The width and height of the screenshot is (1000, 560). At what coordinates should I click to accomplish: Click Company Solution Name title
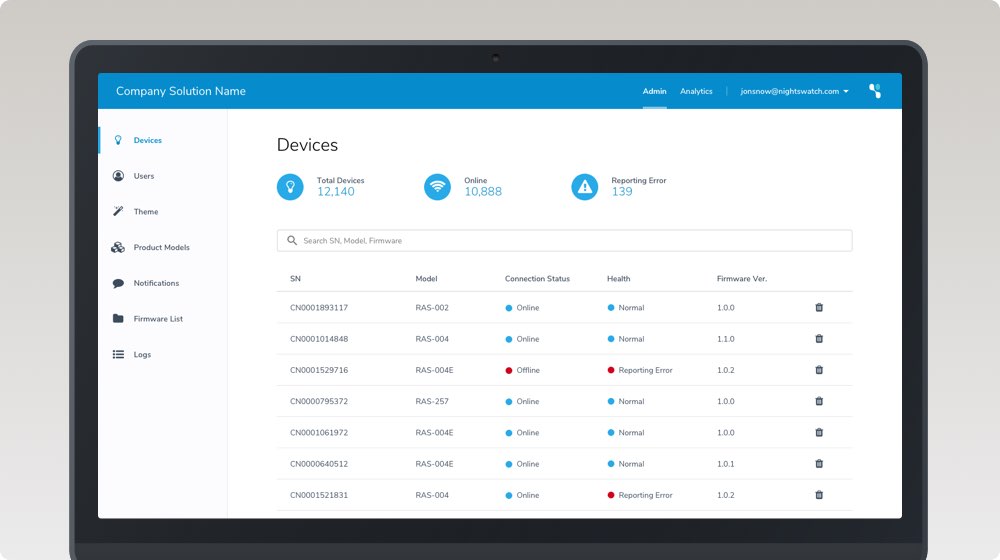(x=181, y=91)
